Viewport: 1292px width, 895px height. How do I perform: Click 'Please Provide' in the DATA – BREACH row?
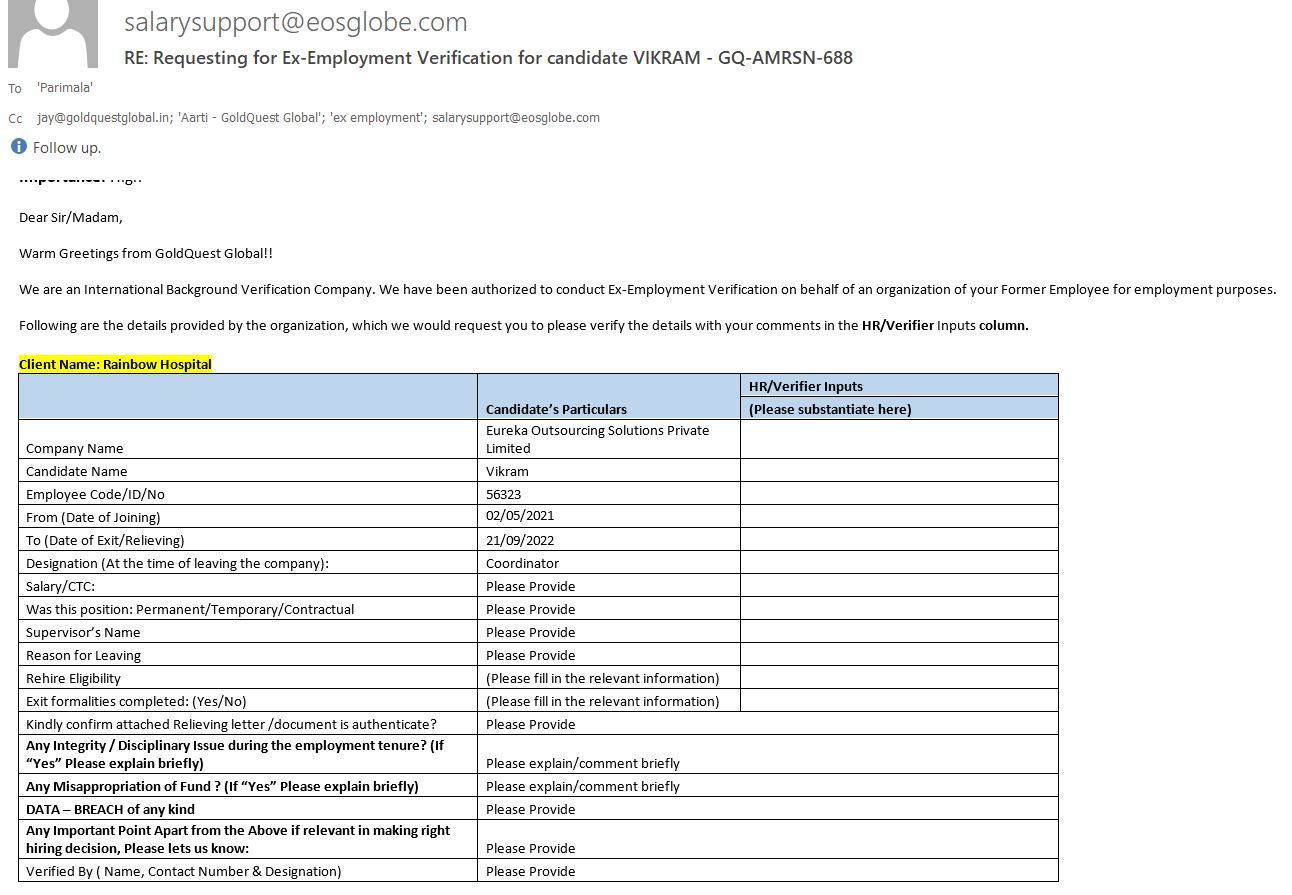click(x=530, y=809)
